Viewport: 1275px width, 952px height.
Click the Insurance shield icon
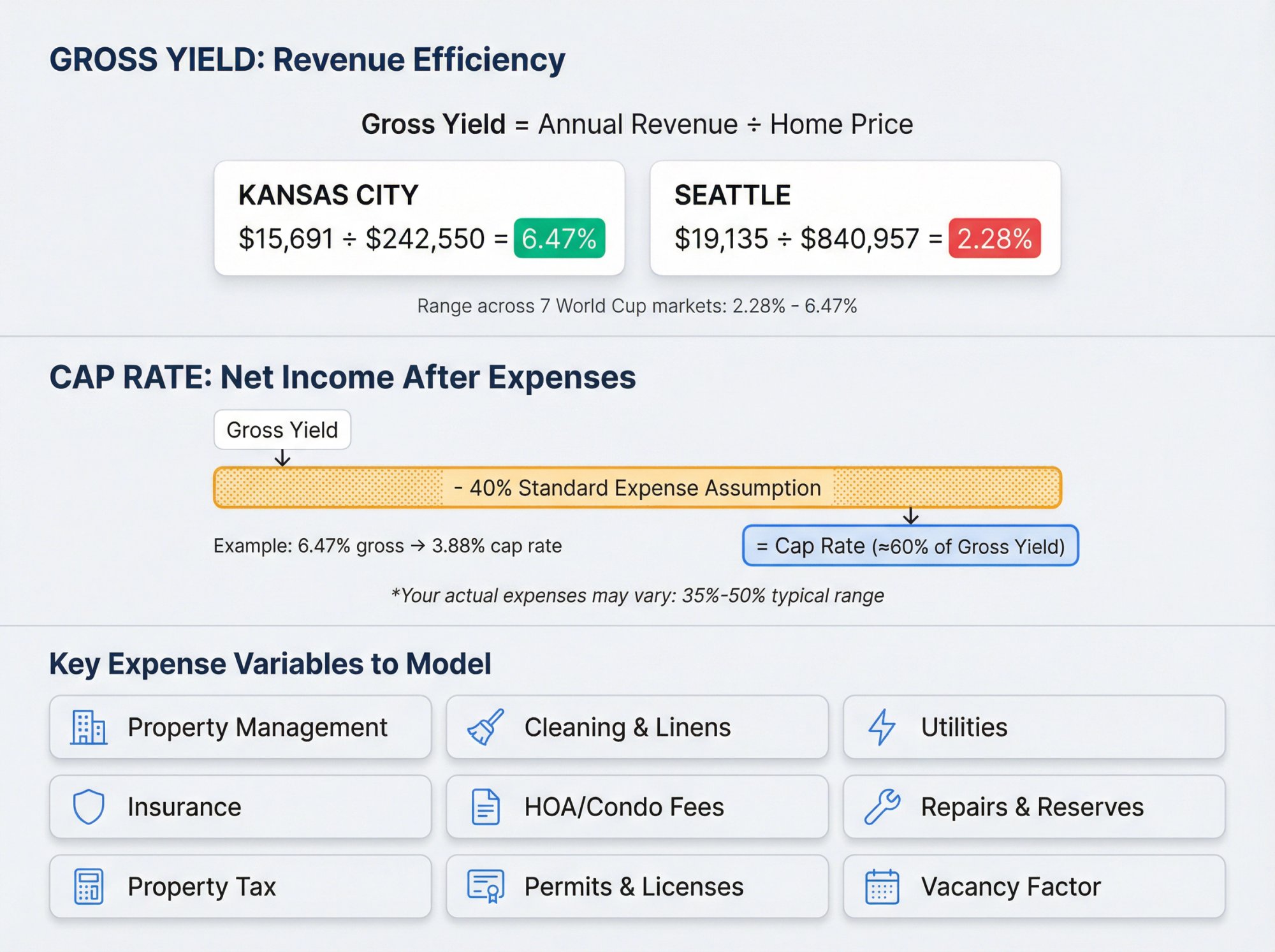coord(89,806)
